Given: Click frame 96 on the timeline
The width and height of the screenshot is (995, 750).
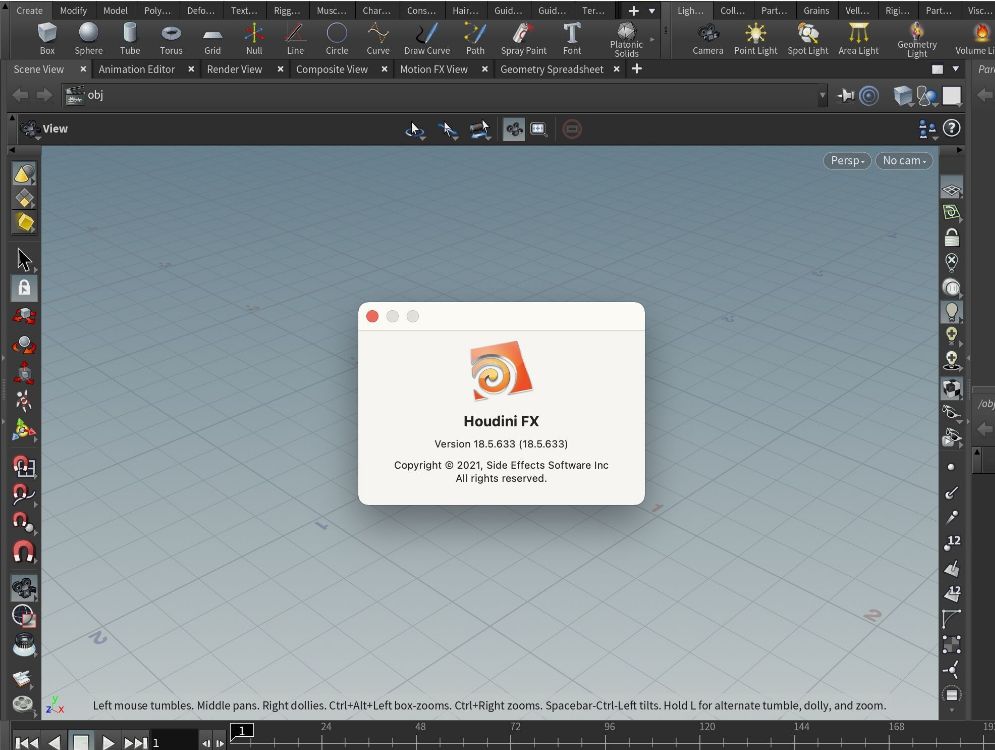Looking at the screenshot, I should tap(609, 727).
